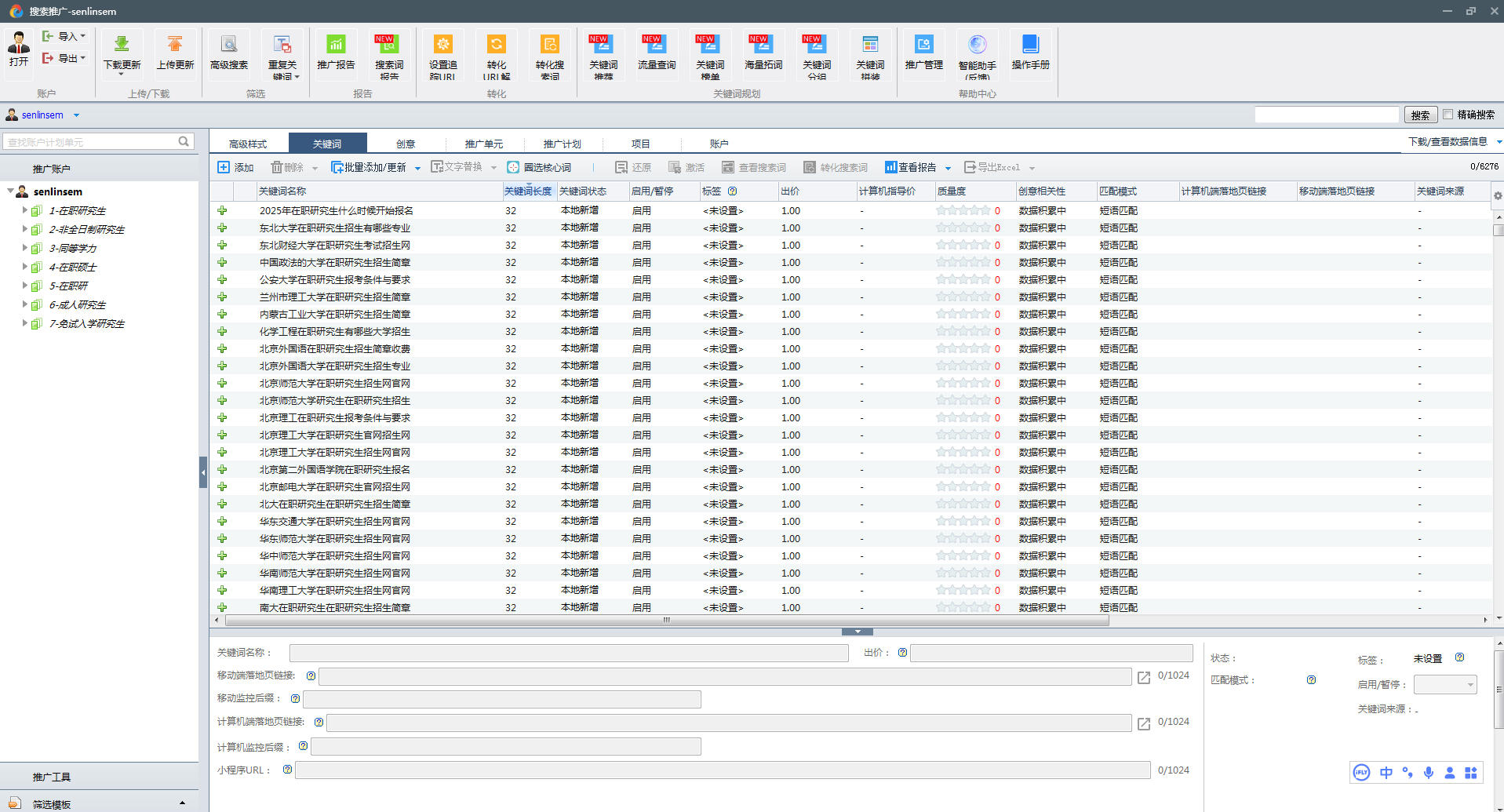The image size is (1504, 812).
Task: Open senlinsem account dropdown arrow
Action: click(76, 115)
